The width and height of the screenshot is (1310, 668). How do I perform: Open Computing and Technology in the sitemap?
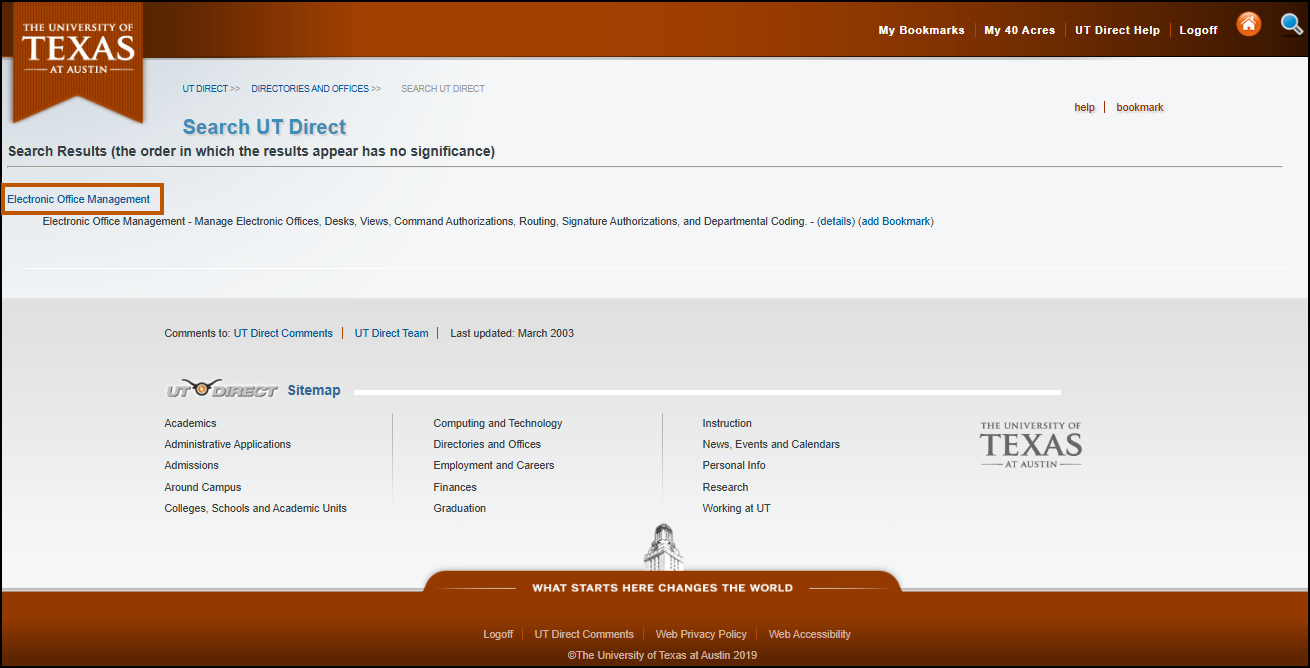(x=498, y=423)
